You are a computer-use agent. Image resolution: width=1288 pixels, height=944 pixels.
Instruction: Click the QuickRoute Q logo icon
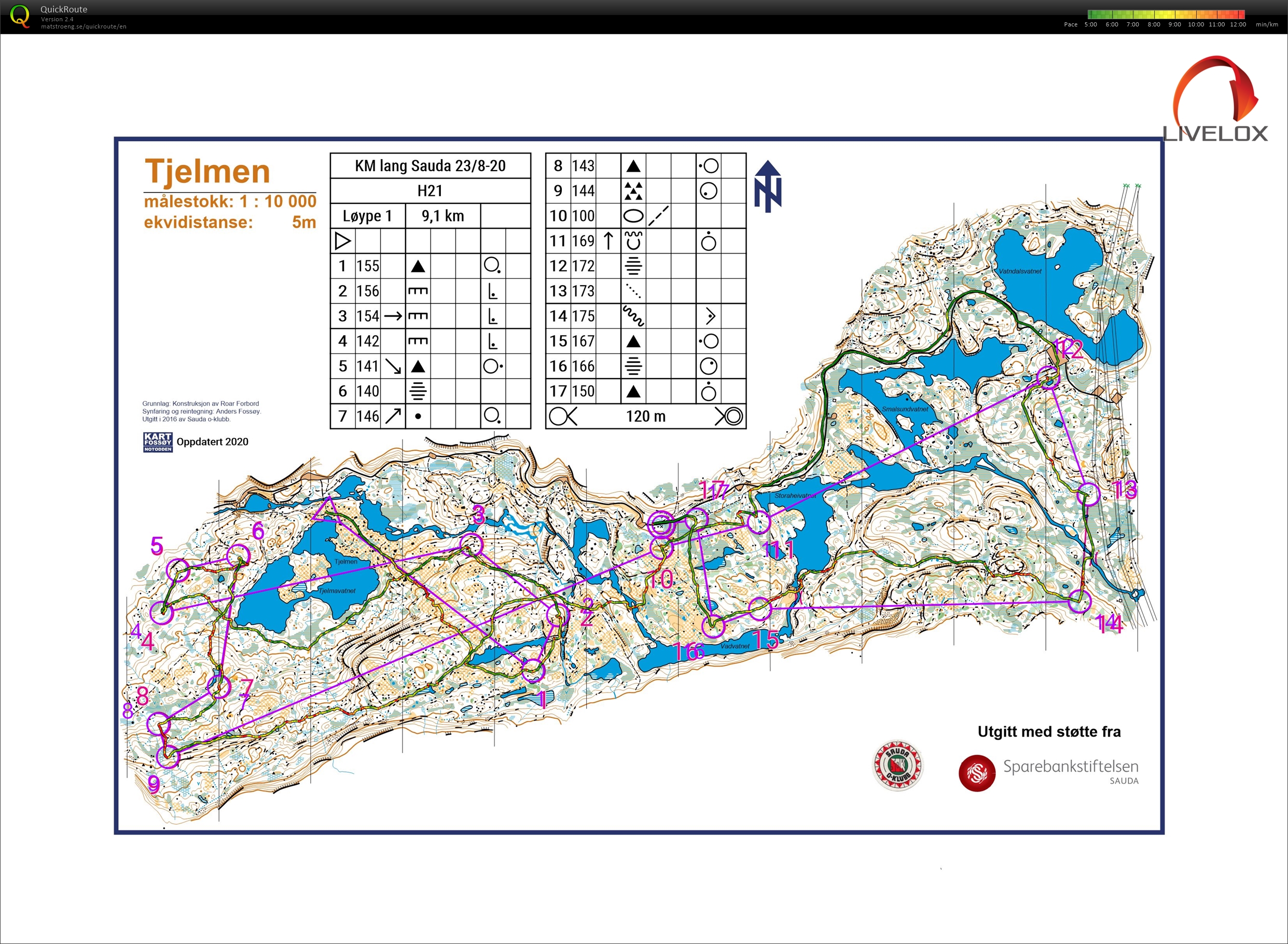coord(20,16)
